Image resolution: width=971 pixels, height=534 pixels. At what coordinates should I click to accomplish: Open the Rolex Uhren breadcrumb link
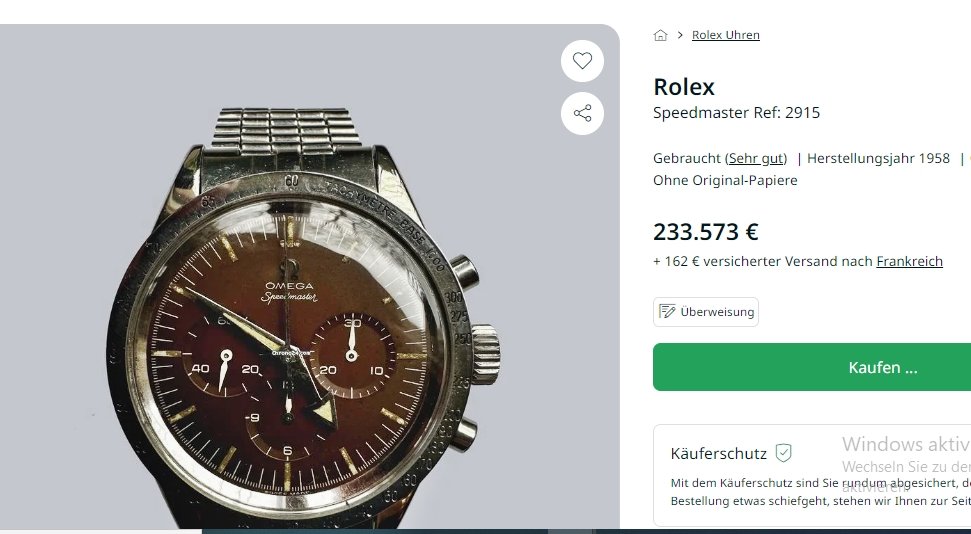[x=725, y=35]
